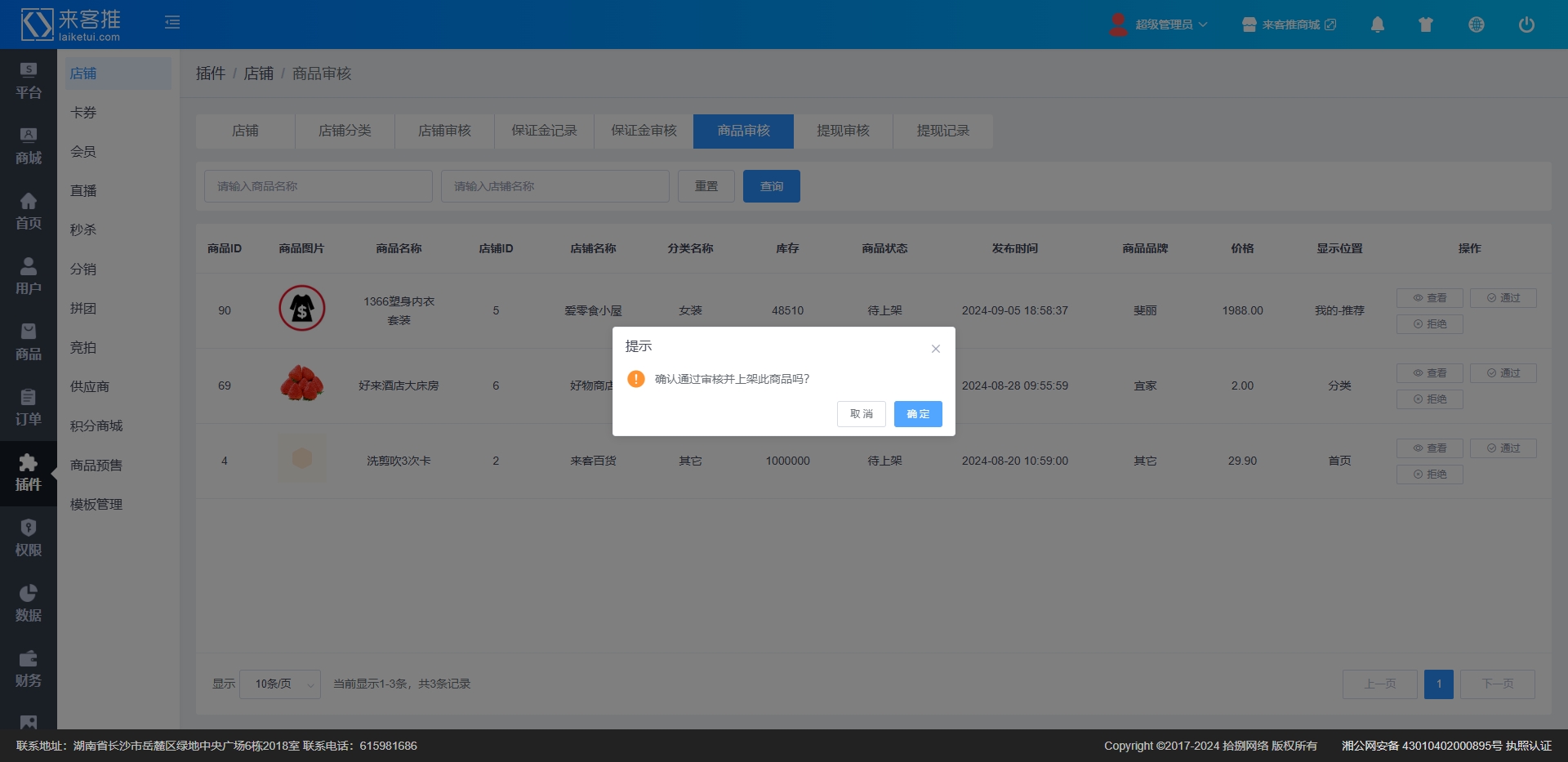Open the 财务 sidebar section
The height and width of the screenshot is (762, 1568).
tap(29, 669)
